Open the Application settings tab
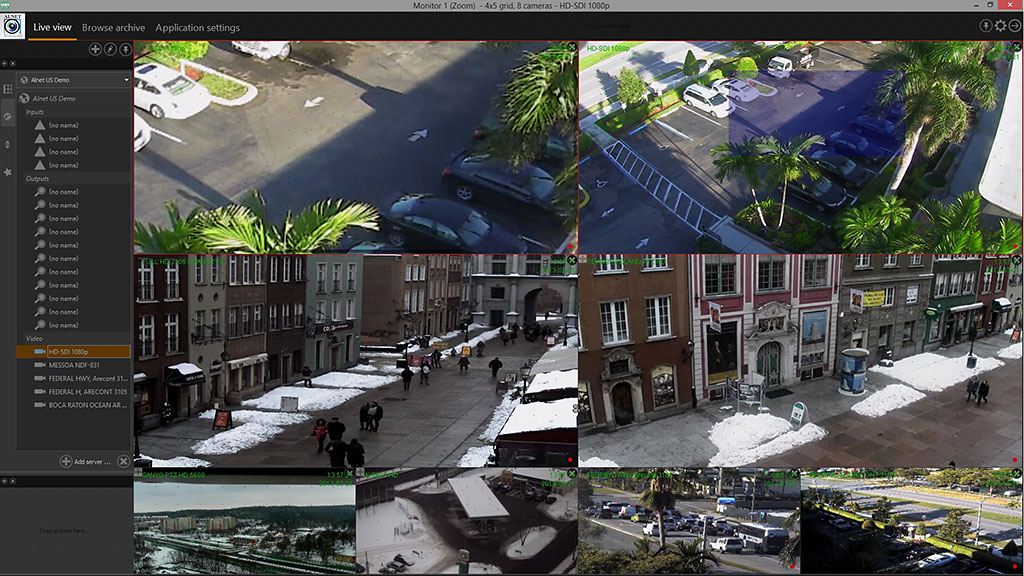Viewport: 1024px width, 576px height. (197, 27)
